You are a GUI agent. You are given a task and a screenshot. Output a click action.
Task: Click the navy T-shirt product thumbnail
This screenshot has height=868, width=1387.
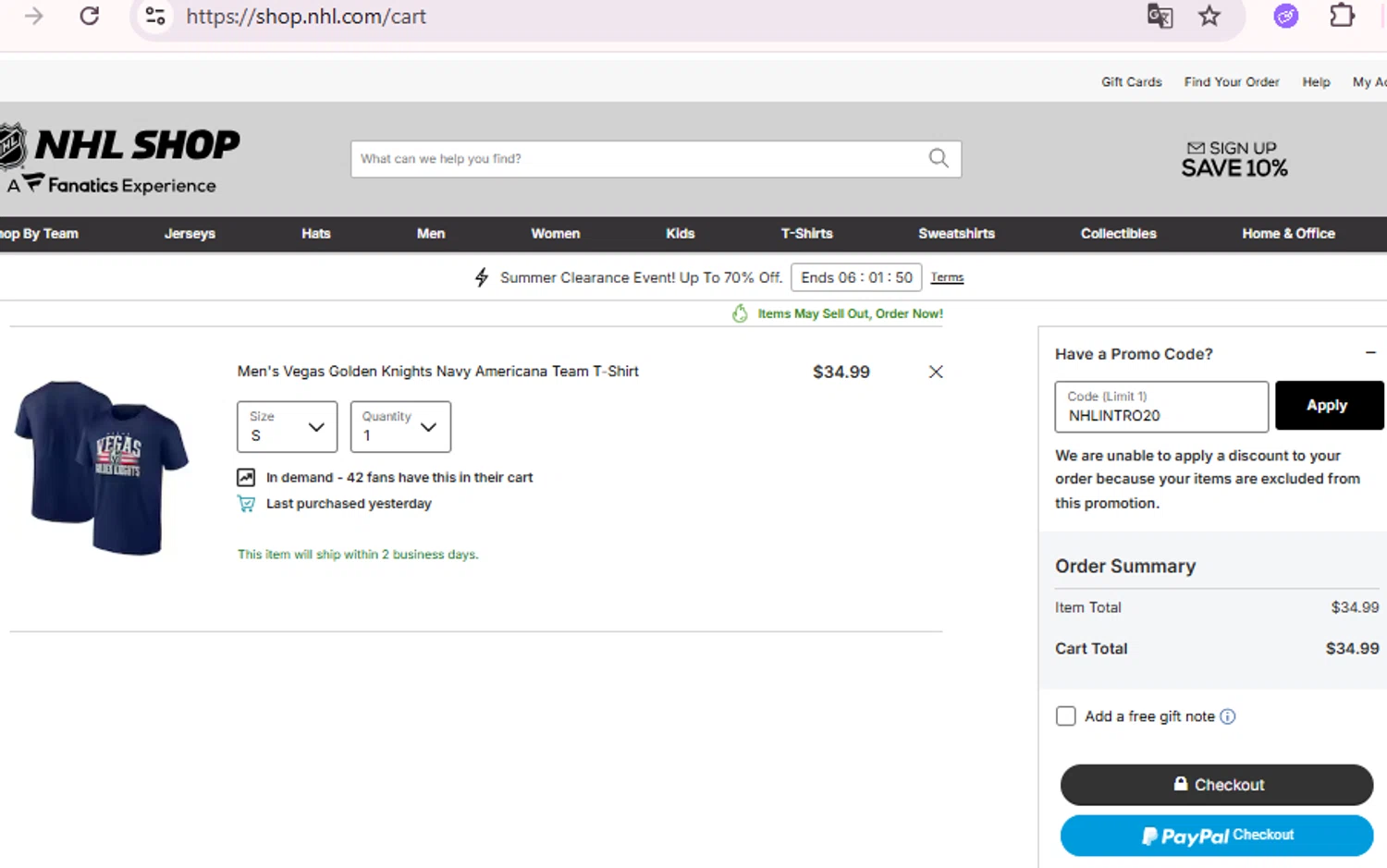point(102,467)
